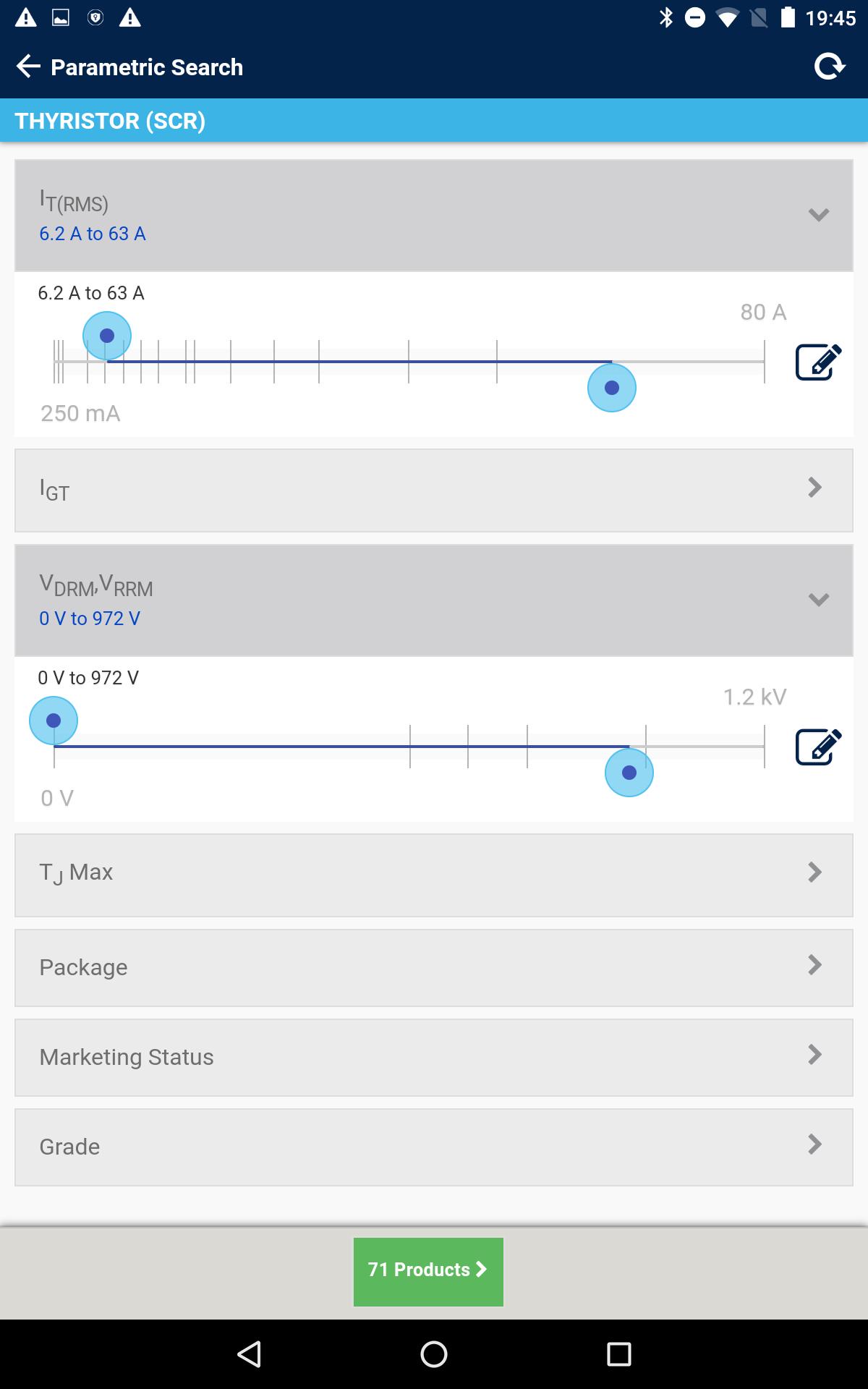The width and height of the screenshot is (868, 1389).
Task: Expand the TJ Max filter
Action: pos(434,875)
